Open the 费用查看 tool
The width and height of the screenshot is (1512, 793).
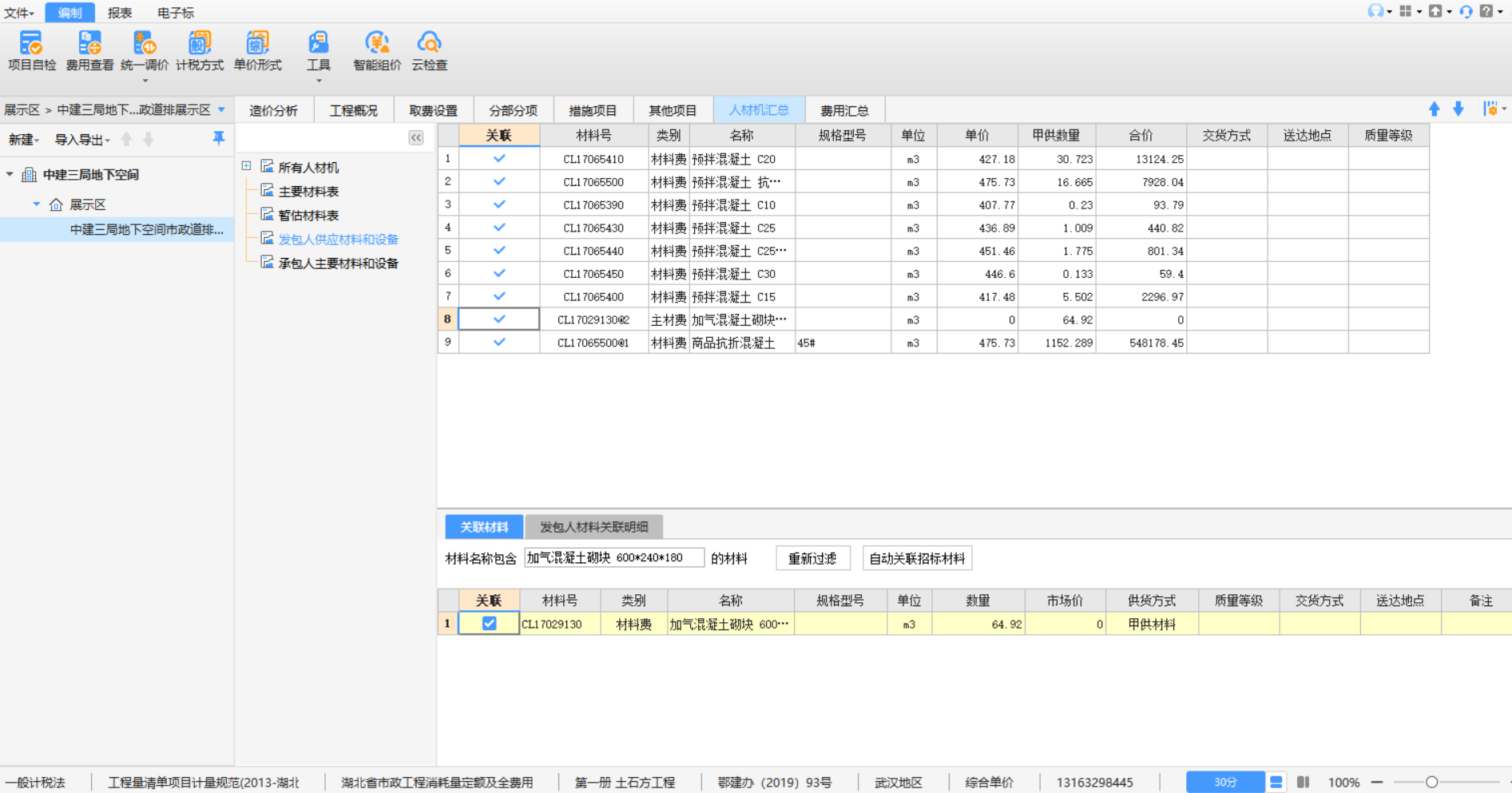pos(89,52)
